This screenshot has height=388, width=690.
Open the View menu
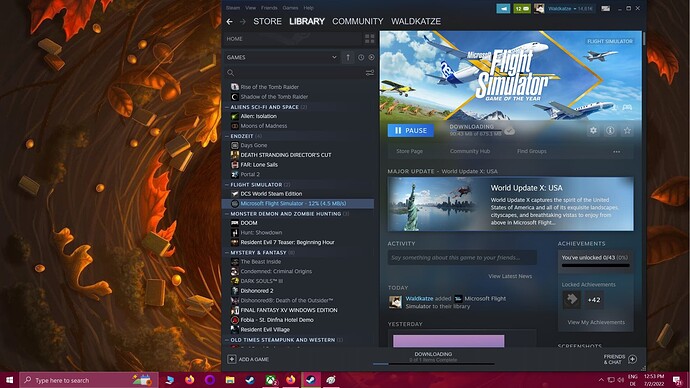(250, 8)
